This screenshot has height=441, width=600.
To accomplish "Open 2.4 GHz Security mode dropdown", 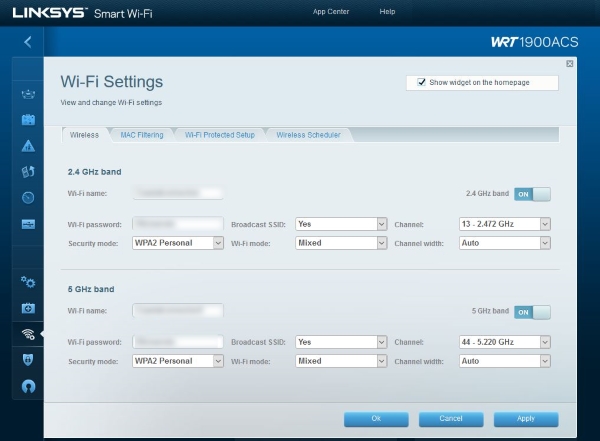I will point(178,243).
